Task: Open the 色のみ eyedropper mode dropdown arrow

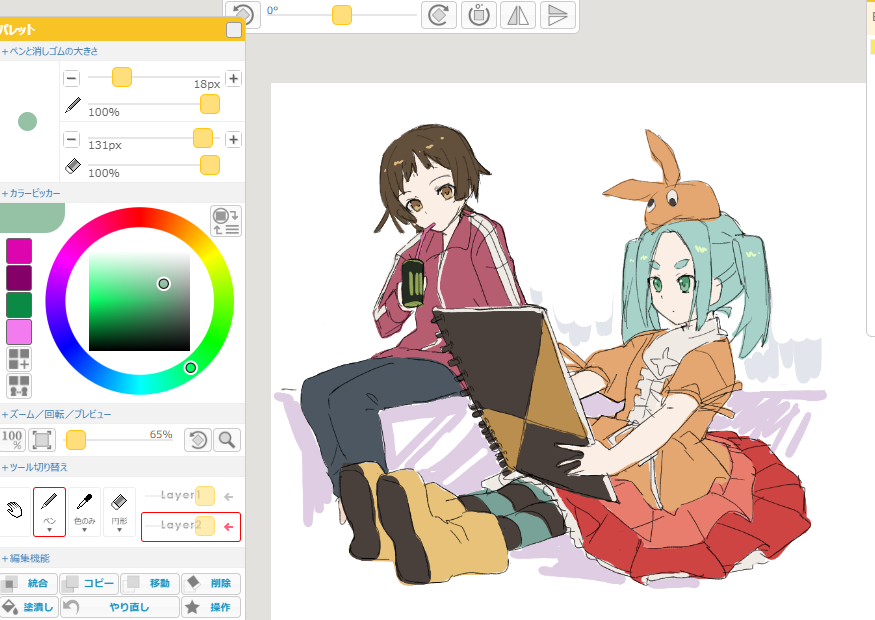Action: 84,530
